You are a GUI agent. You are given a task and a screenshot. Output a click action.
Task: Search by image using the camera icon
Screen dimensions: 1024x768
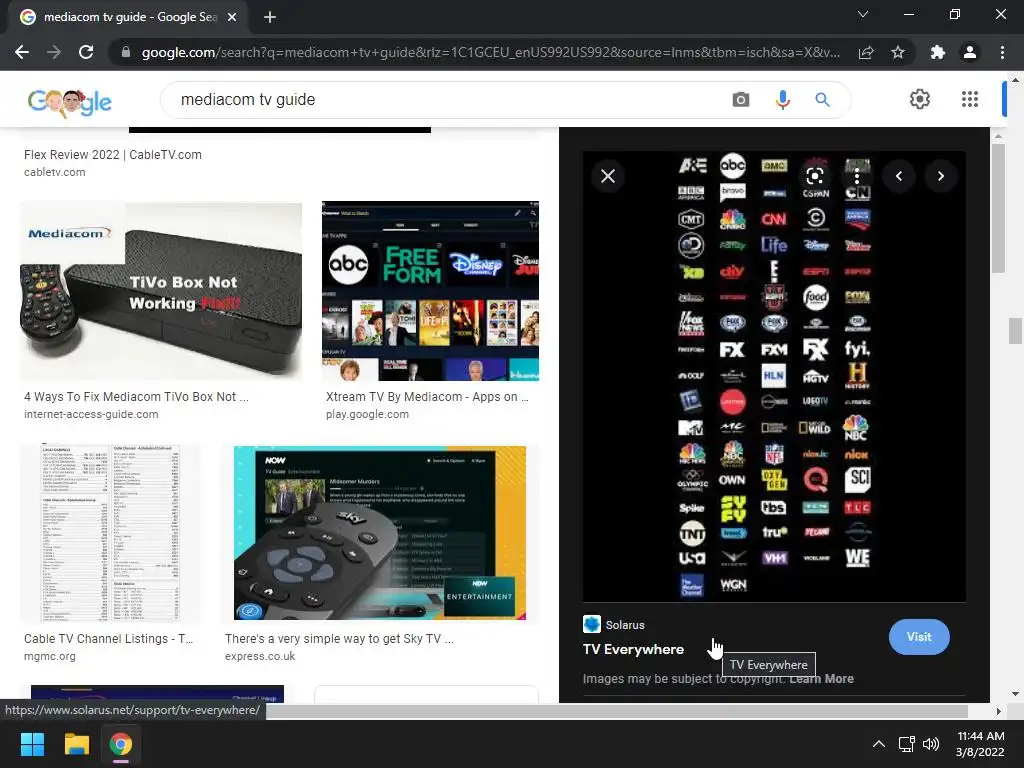(x=741, y=99)
